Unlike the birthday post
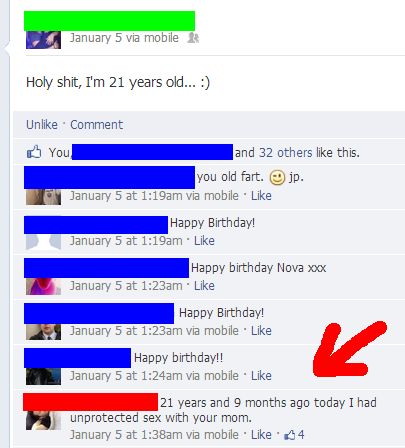405x448 pixels. coord(42,125)
